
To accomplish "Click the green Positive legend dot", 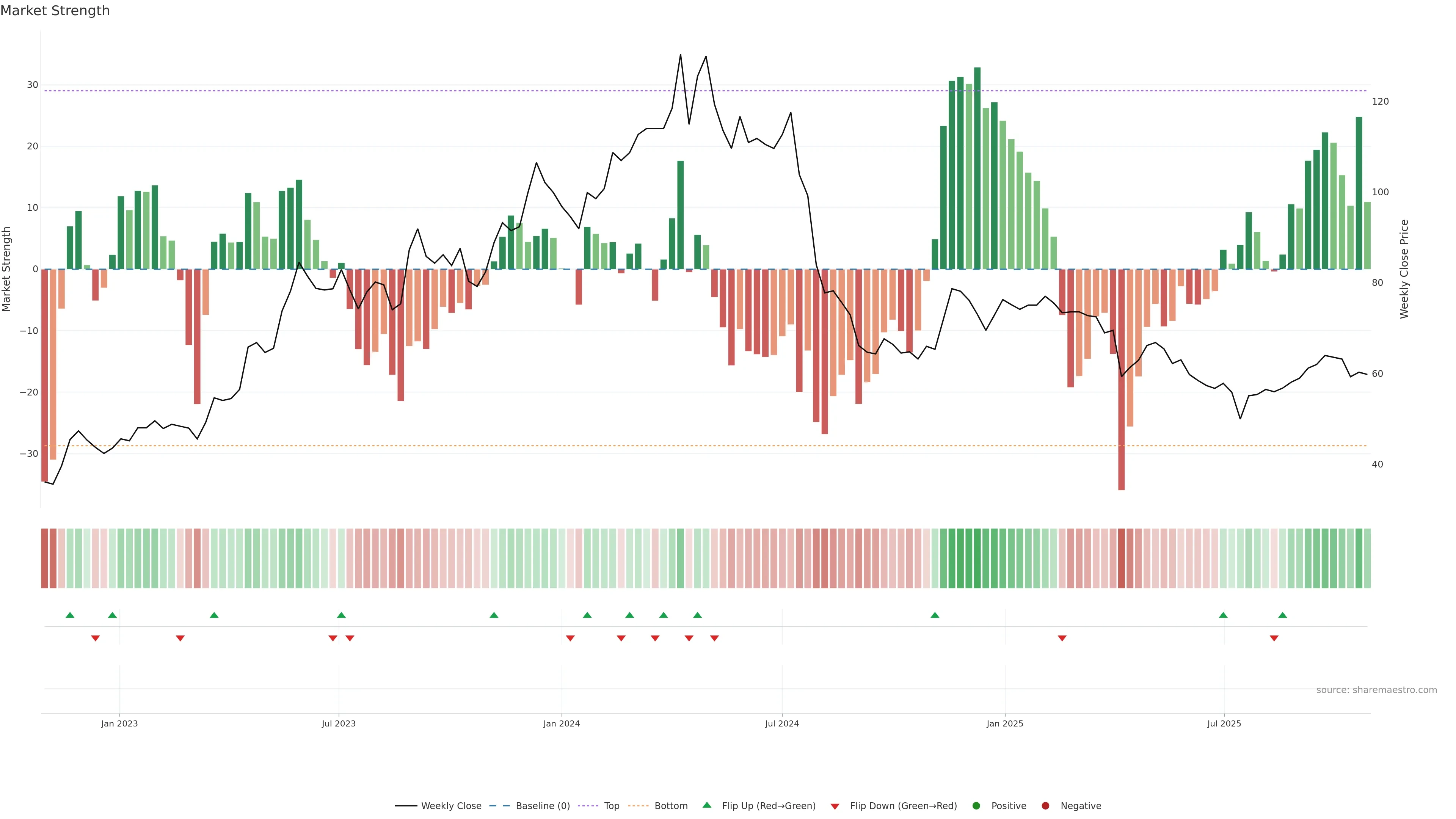I will 976,806.
